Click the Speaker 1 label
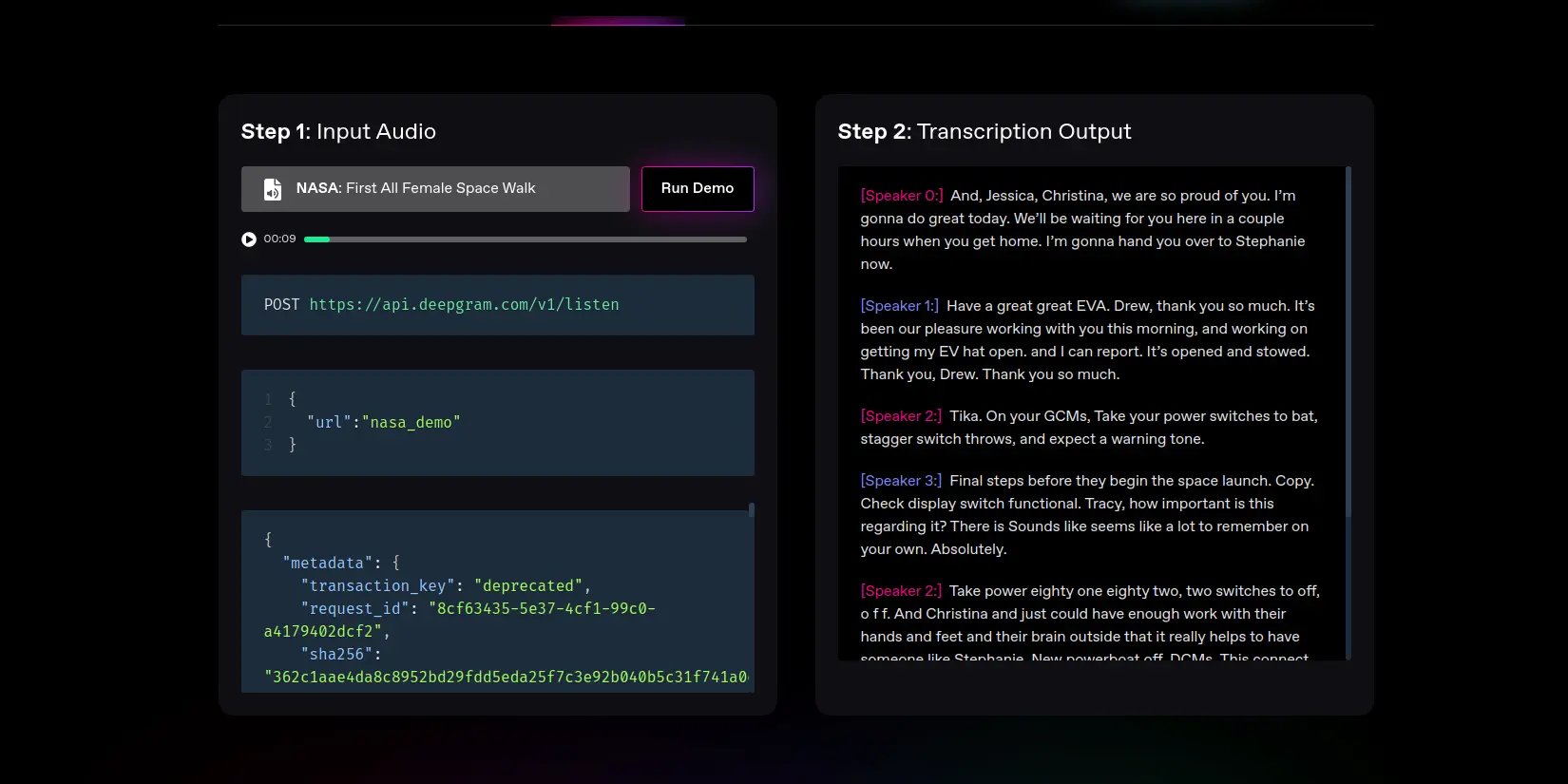Viewport: 1568px width, 784px height. [899, 306]
